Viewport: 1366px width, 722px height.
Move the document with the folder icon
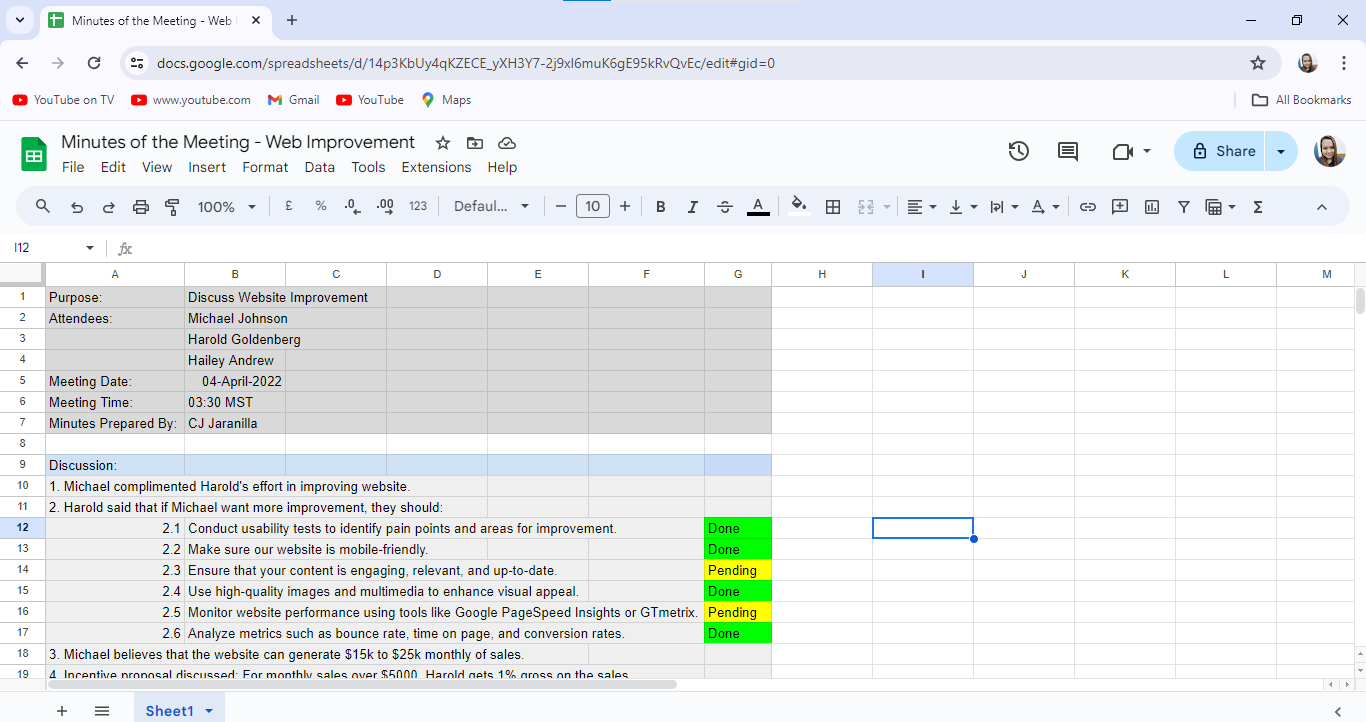tap(475, 143)
